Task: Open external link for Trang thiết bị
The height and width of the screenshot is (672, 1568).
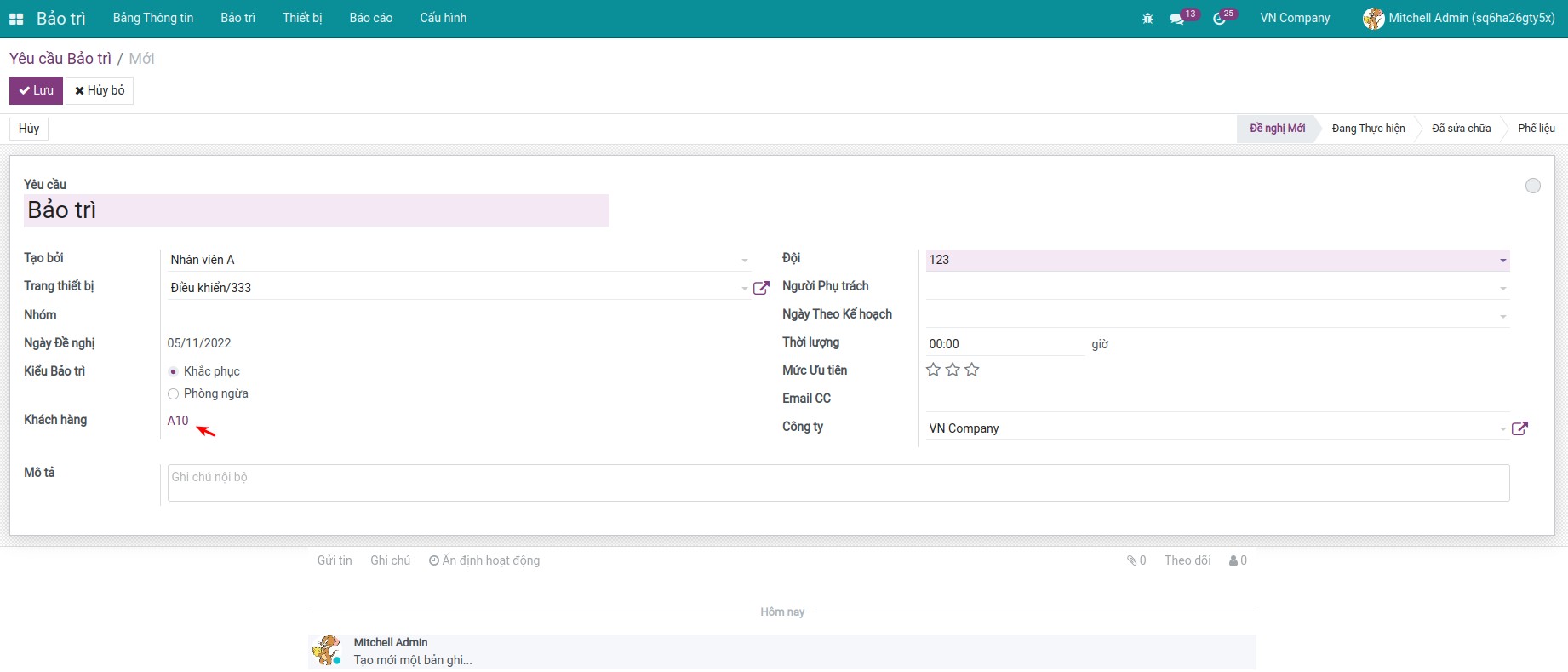Action: [761, 288]
